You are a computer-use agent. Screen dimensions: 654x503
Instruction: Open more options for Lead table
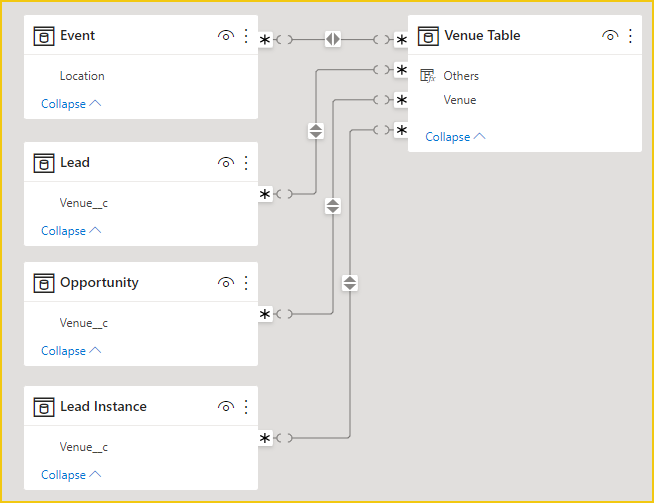[x=246, y=163]
